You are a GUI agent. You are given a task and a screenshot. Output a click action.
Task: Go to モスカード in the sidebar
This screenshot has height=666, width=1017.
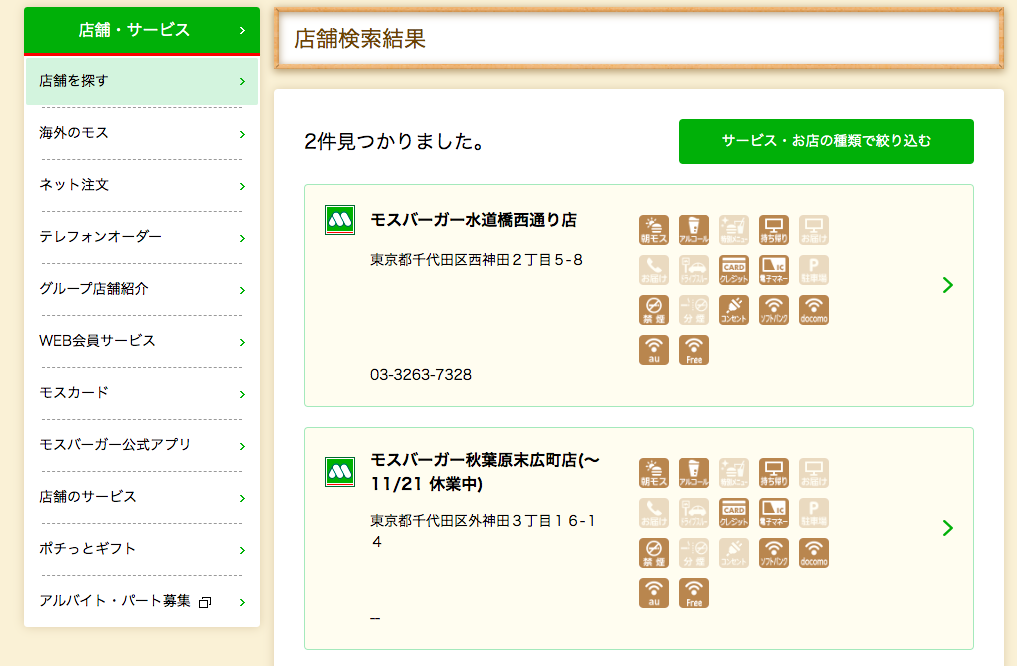pos(142,393)
